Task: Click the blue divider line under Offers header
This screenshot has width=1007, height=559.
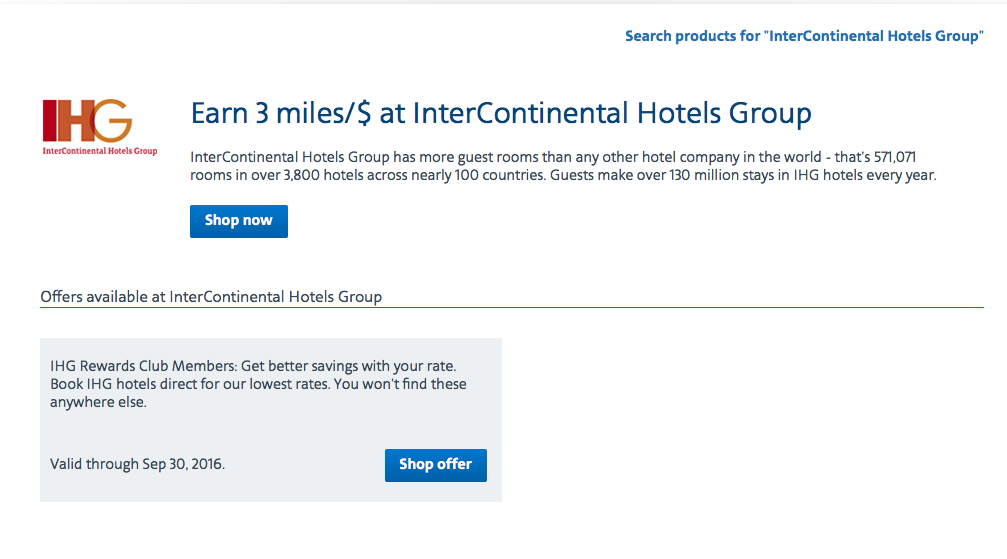Action: click(x=512, y=308)
